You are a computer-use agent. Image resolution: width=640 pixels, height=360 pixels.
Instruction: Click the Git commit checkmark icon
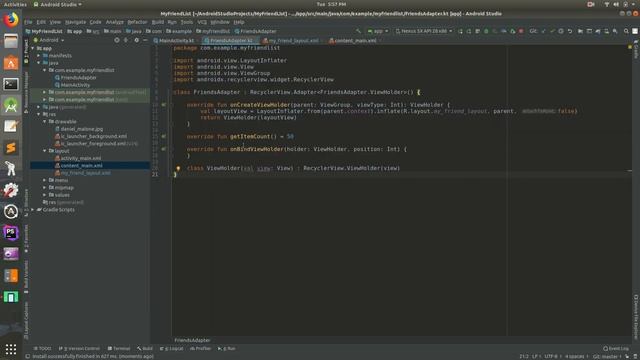(x=552, y=31)
